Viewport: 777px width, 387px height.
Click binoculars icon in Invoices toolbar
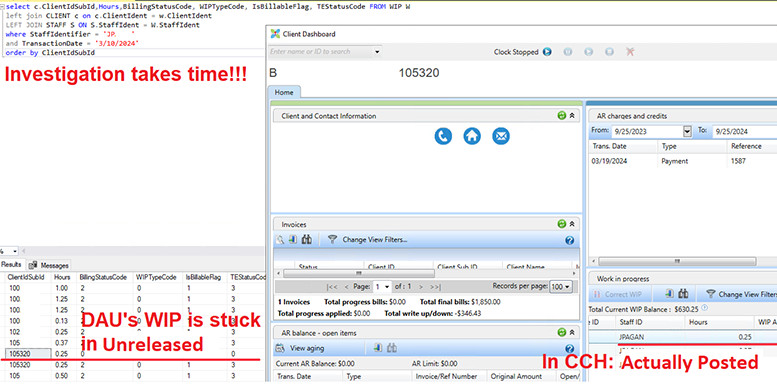[307, 239]
